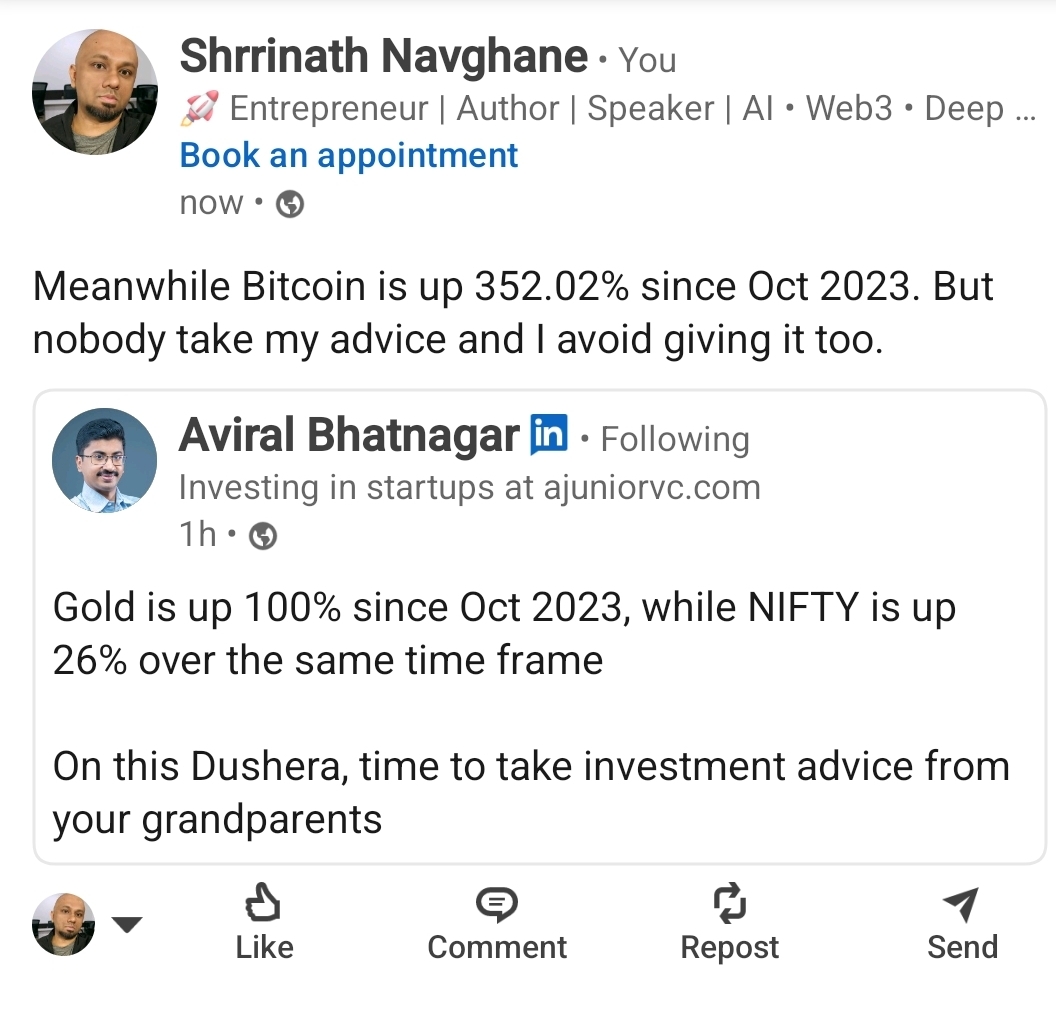The image size is (1056, 1023).
Task: Click the Send paper plane icon
Action: 961,903
